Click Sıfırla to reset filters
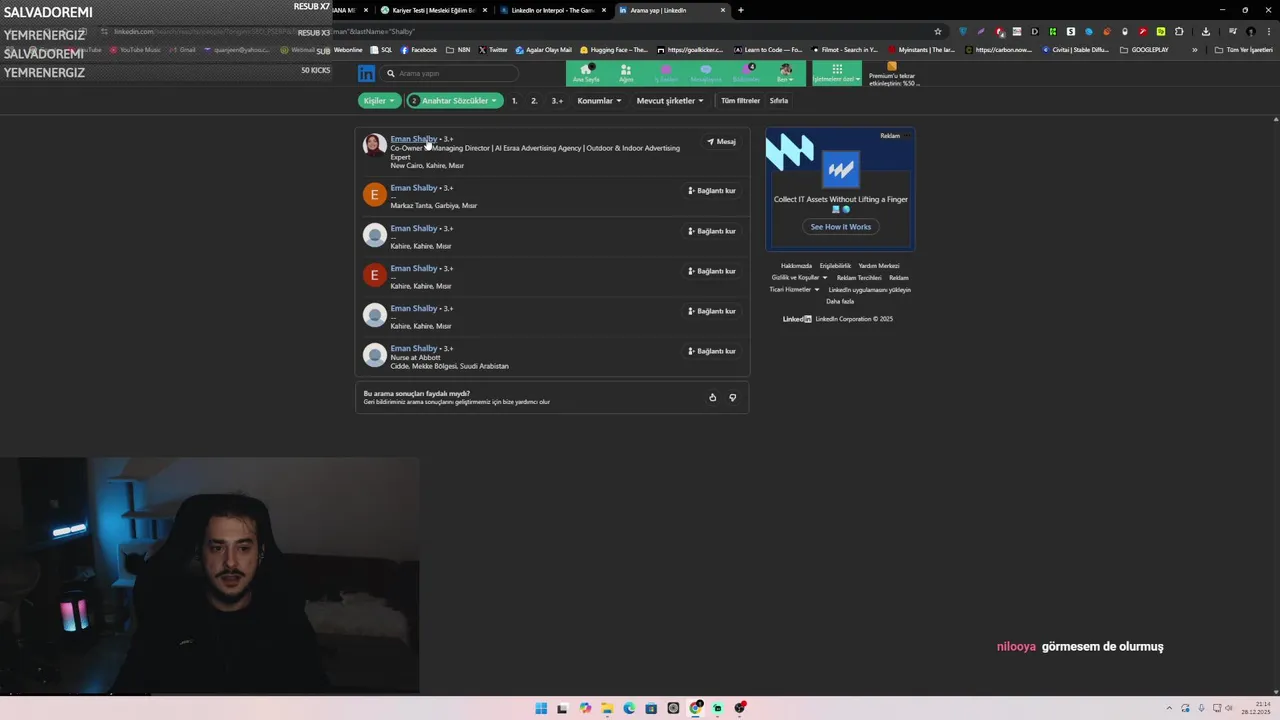This screenshot has width=1280, height=720. point(779,101)
